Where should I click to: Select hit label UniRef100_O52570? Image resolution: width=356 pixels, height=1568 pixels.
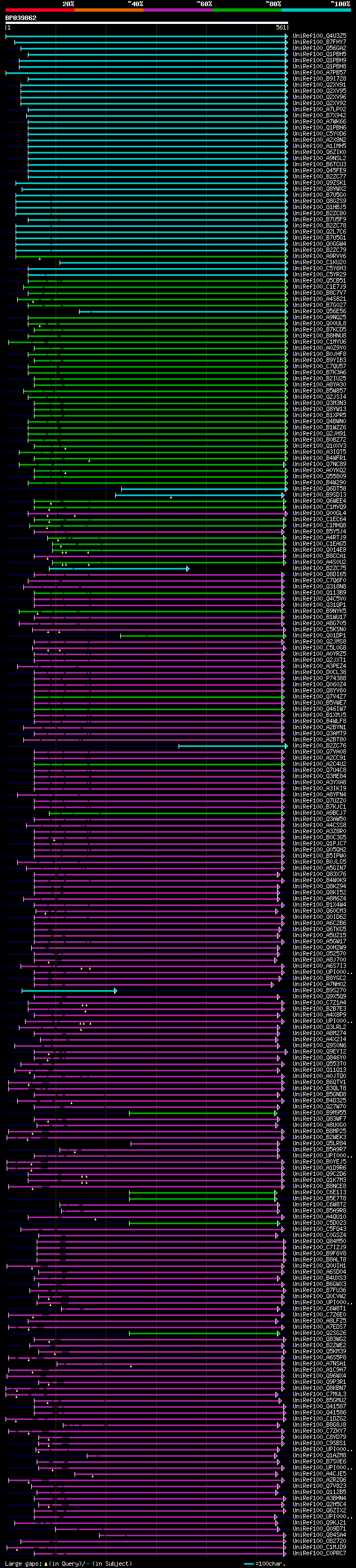[319, 953]
